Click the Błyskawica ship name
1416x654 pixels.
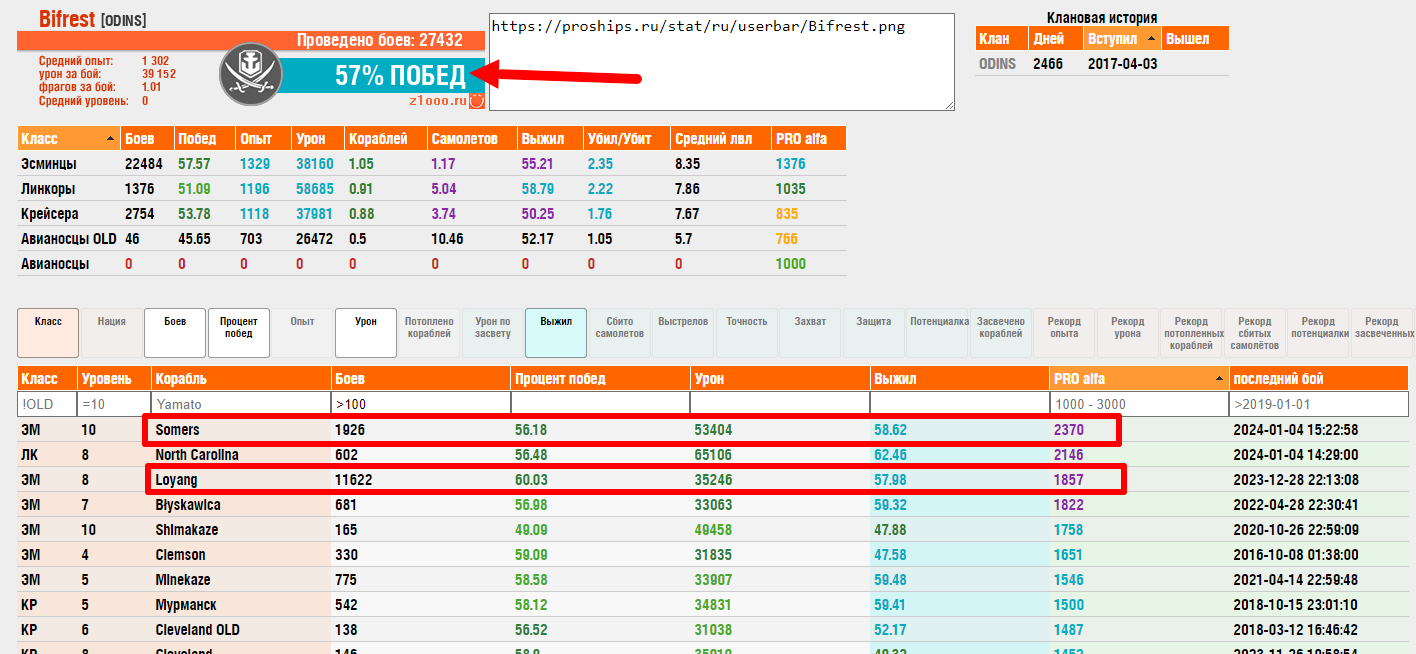(x=188, y=505)
